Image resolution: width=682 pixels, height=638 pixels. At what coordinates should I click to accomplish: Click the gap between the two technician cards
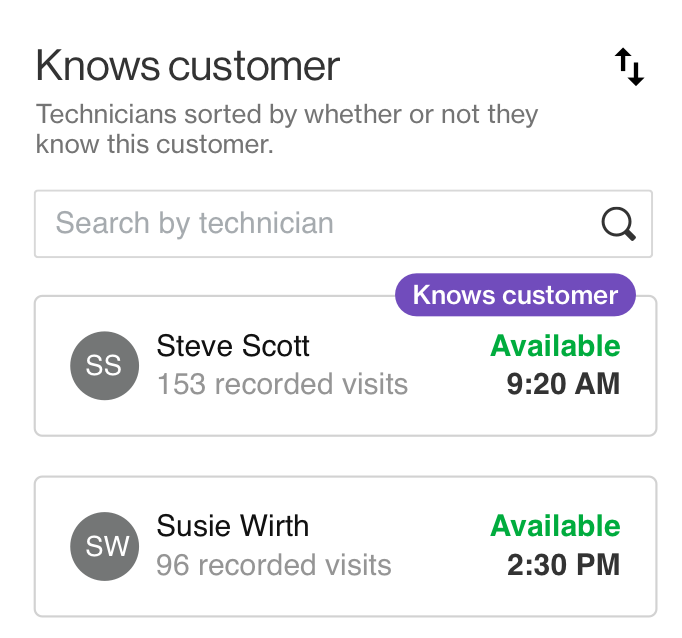[x=345, y=456]
